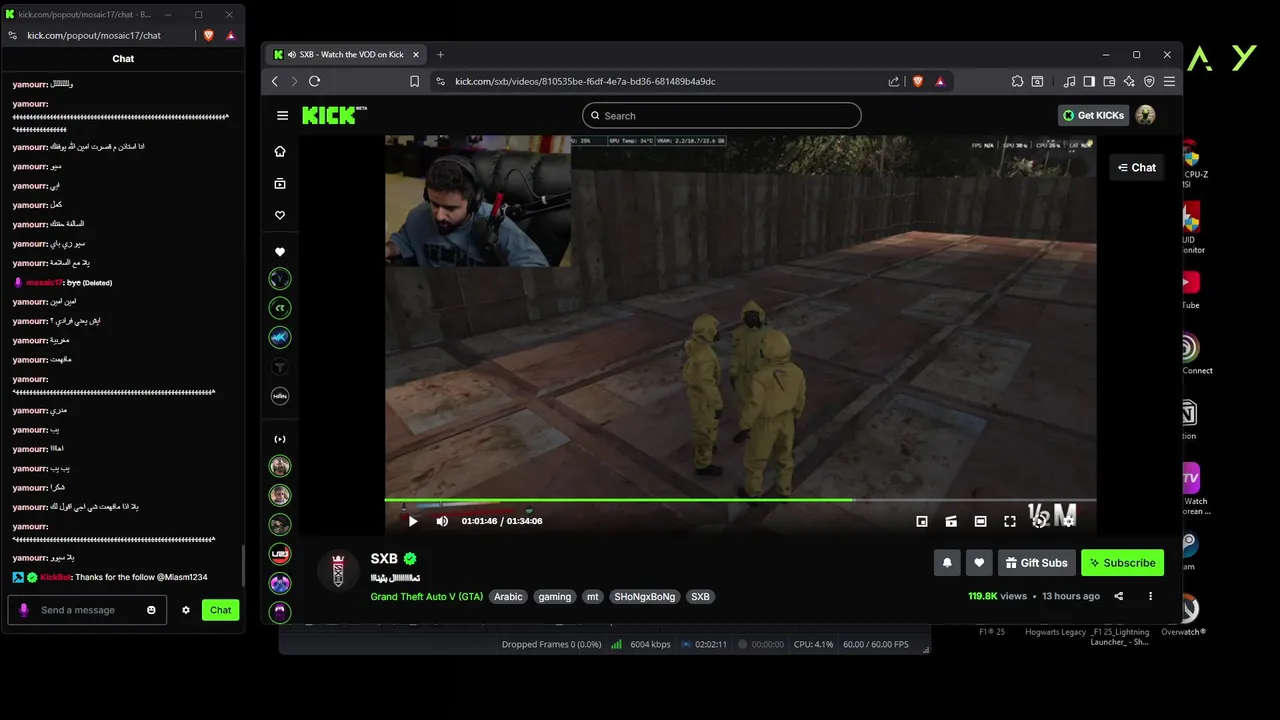The image size is (1280, 720).
Task: Open the UB followed channel avatar
Action: coord(280,553)
